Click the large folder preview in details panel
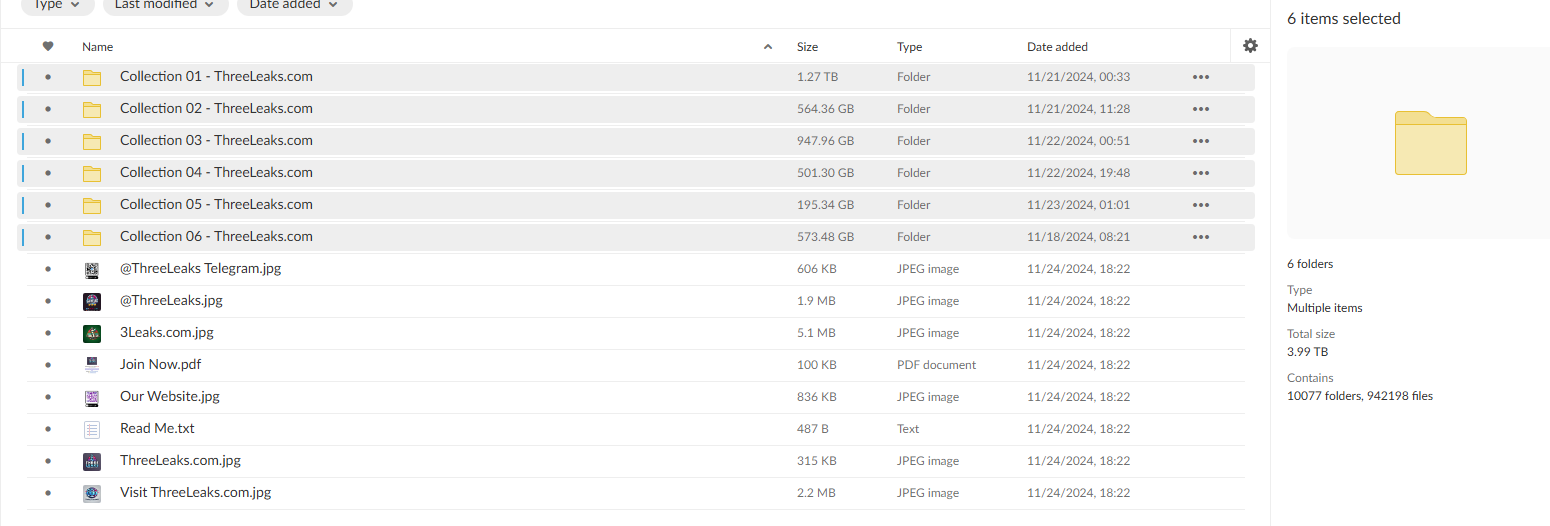The height and width of the screenshot is (526, 1550). (1430, 143)
